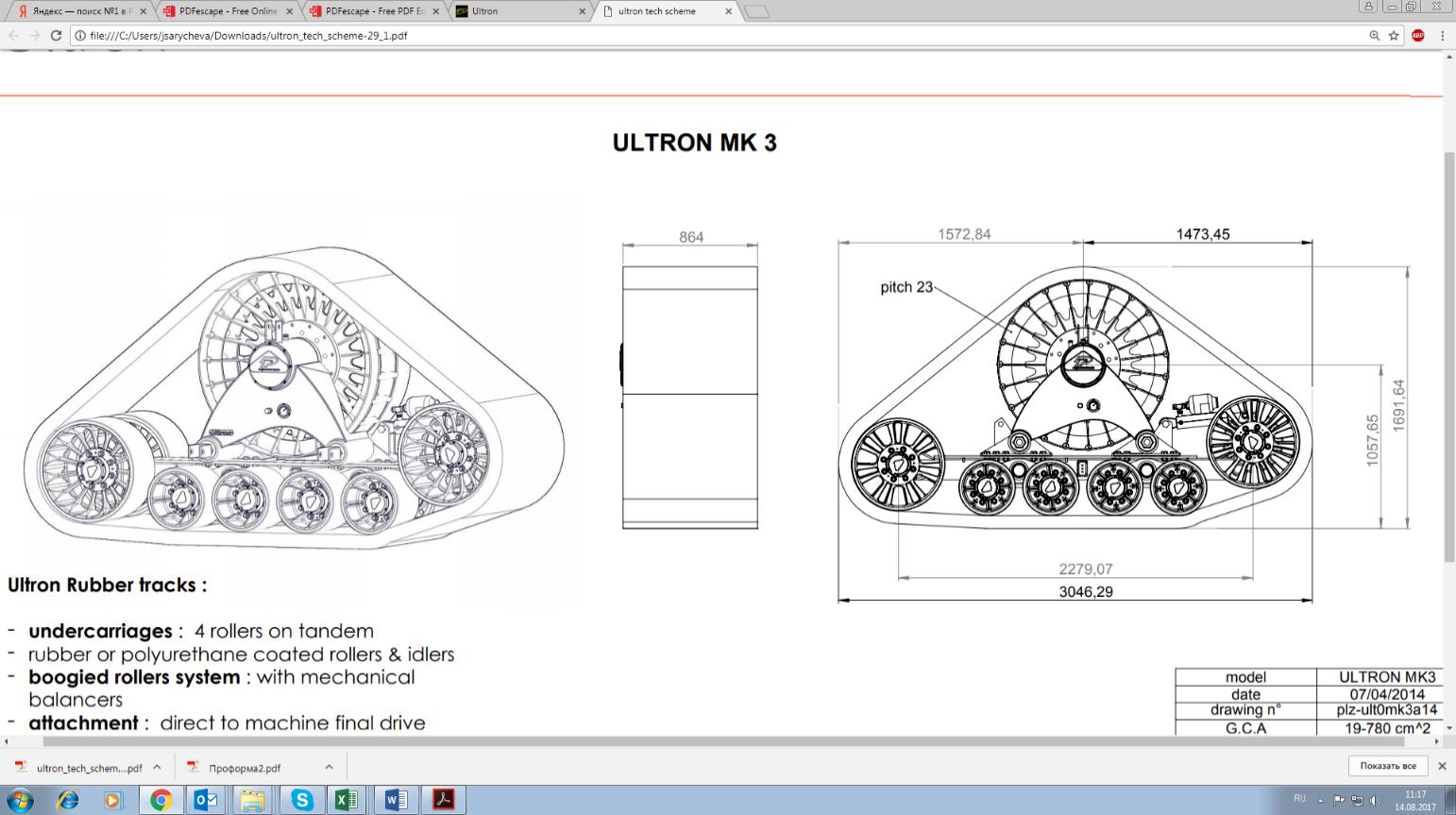The image size is (1456, 815).
Task: Click the pitch 23 annotation
Action: 906,287
